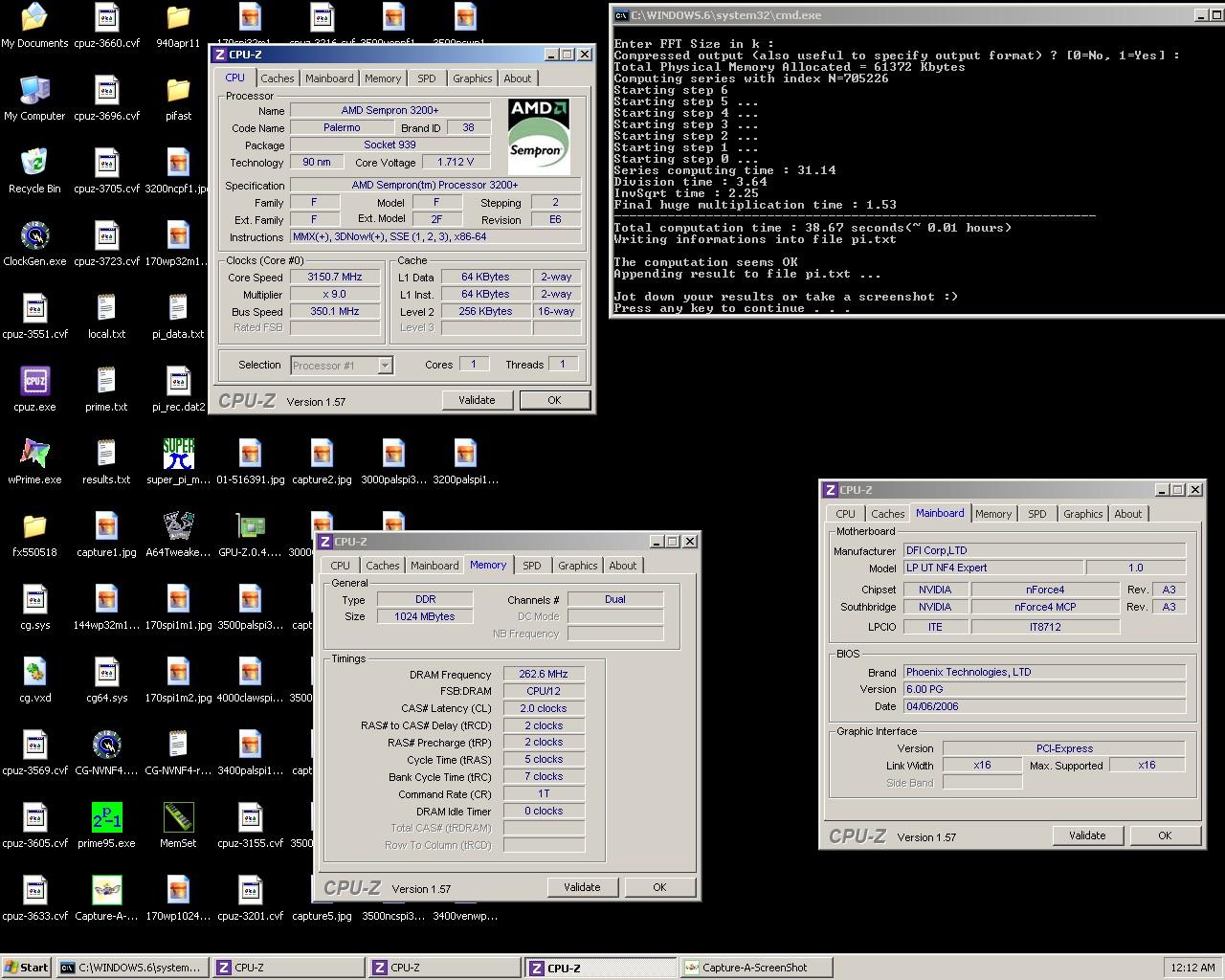
Task: Open SPD tab in the Memory window
Action: click(x=532, y=566)
